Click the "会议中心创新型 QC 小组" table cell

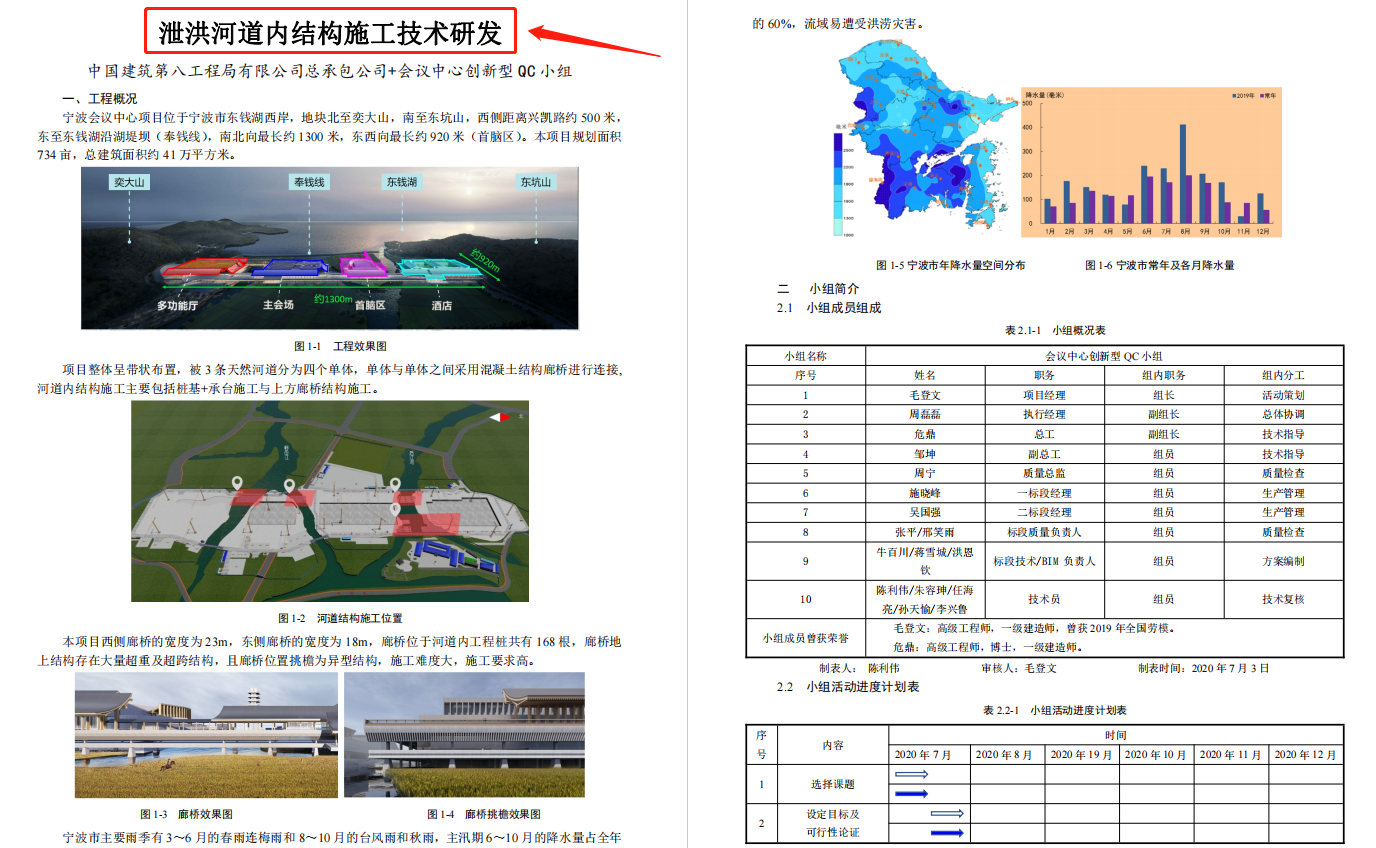pyautogui.click(x=1104, y=356)
